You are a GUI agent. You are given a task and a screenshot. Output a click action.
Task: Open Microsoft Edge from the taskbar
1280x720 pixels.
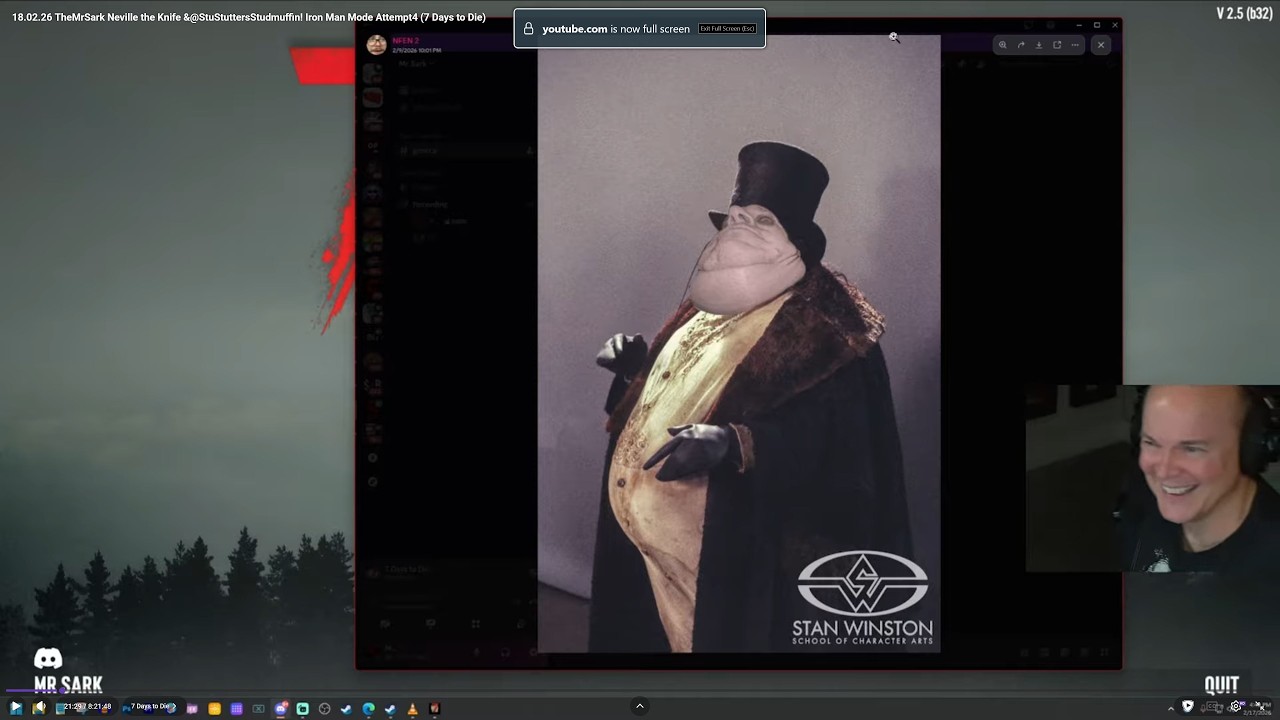[368, 708]
